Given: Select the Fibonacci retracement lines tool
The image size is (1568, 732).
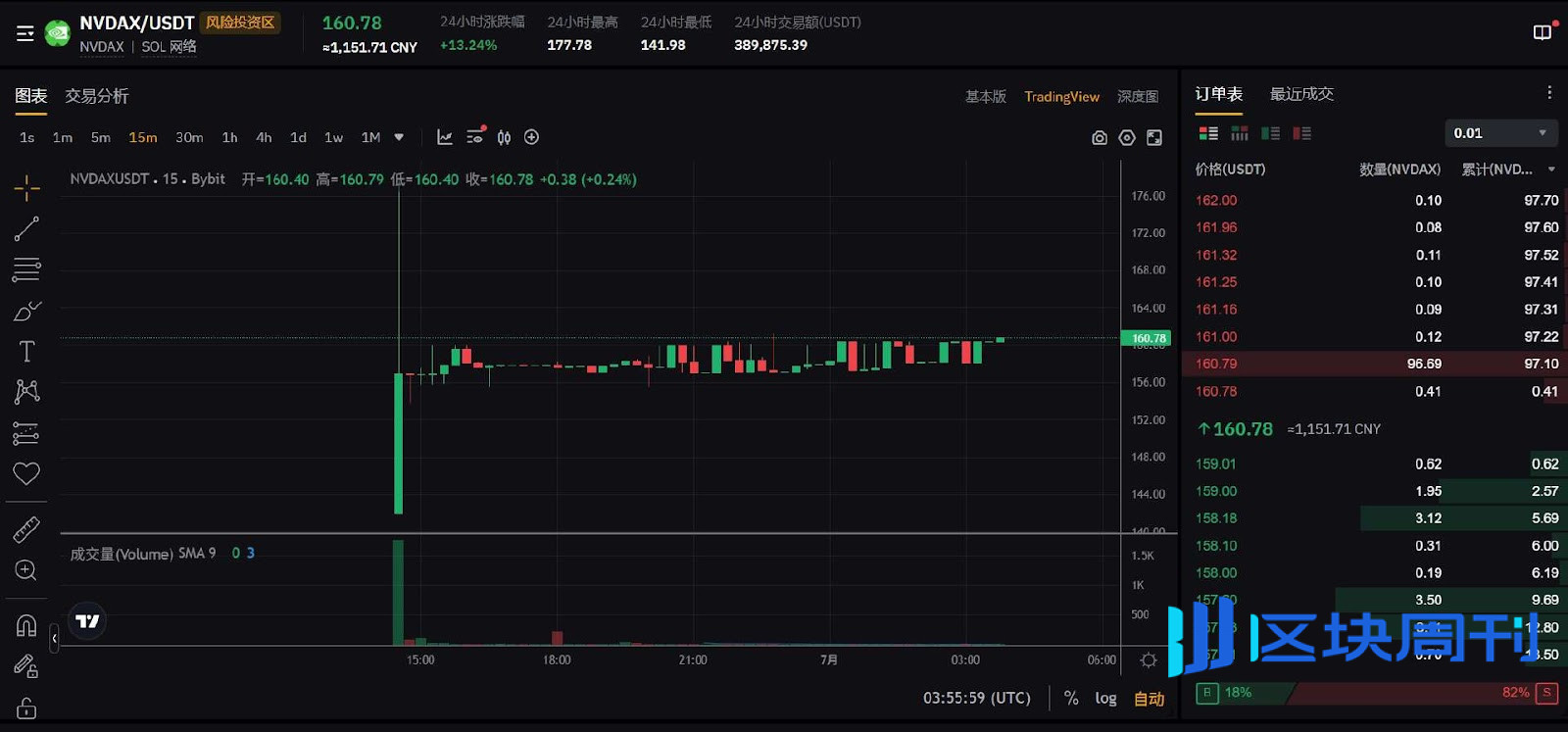Looking at the screenshot, I should click(26, 269).
